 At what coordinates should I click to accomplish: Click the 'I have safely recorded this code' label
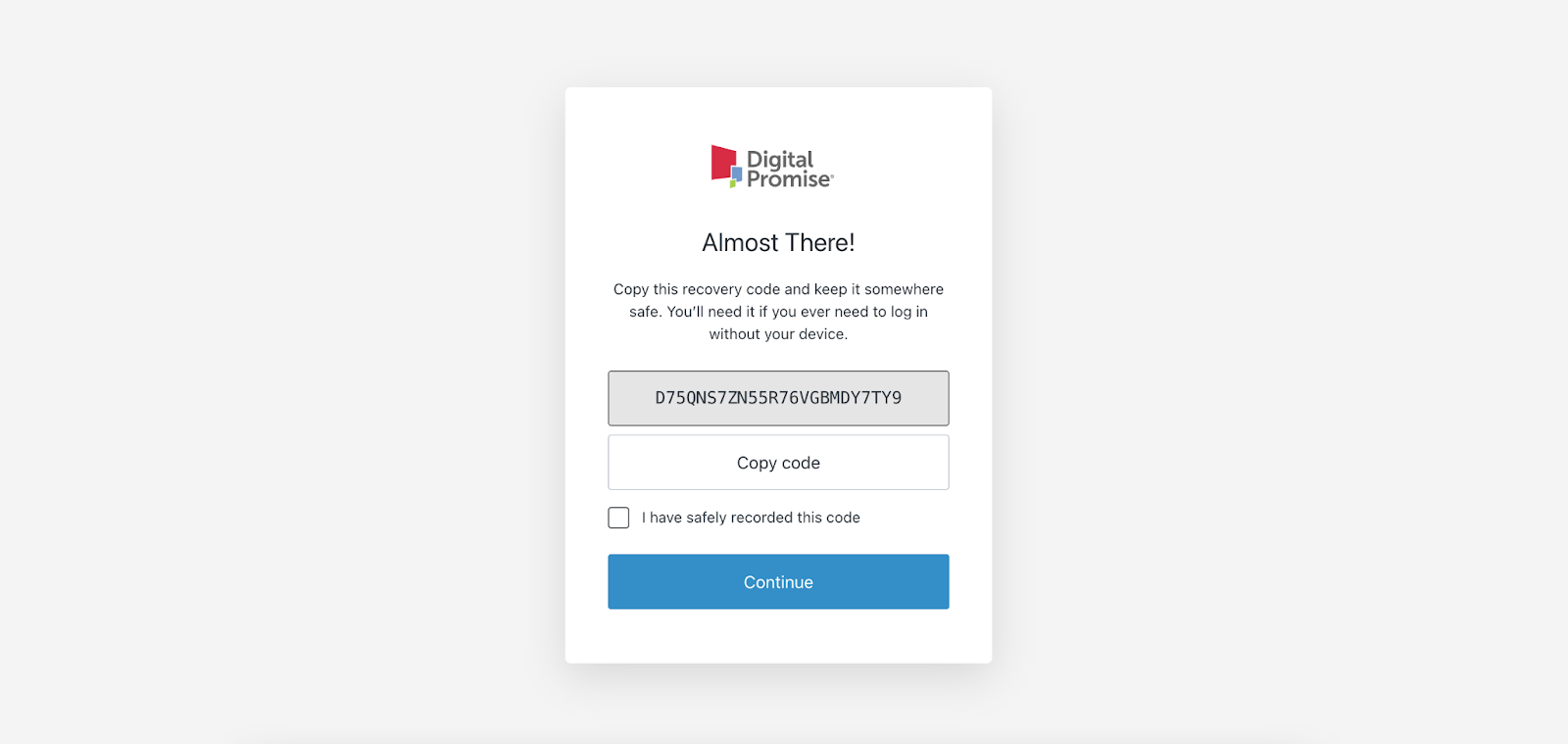tap(751, 518)
